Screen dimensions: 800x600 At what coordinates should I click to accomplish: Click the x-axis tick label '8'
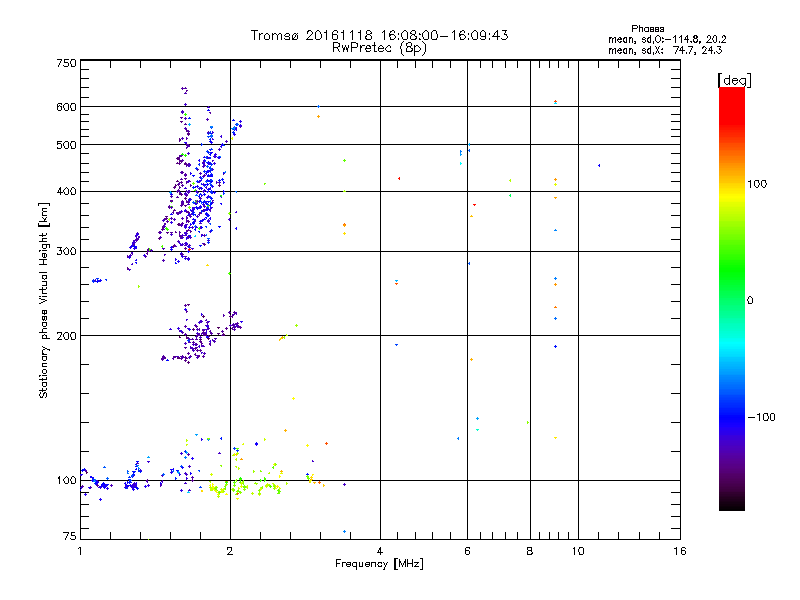530,551
